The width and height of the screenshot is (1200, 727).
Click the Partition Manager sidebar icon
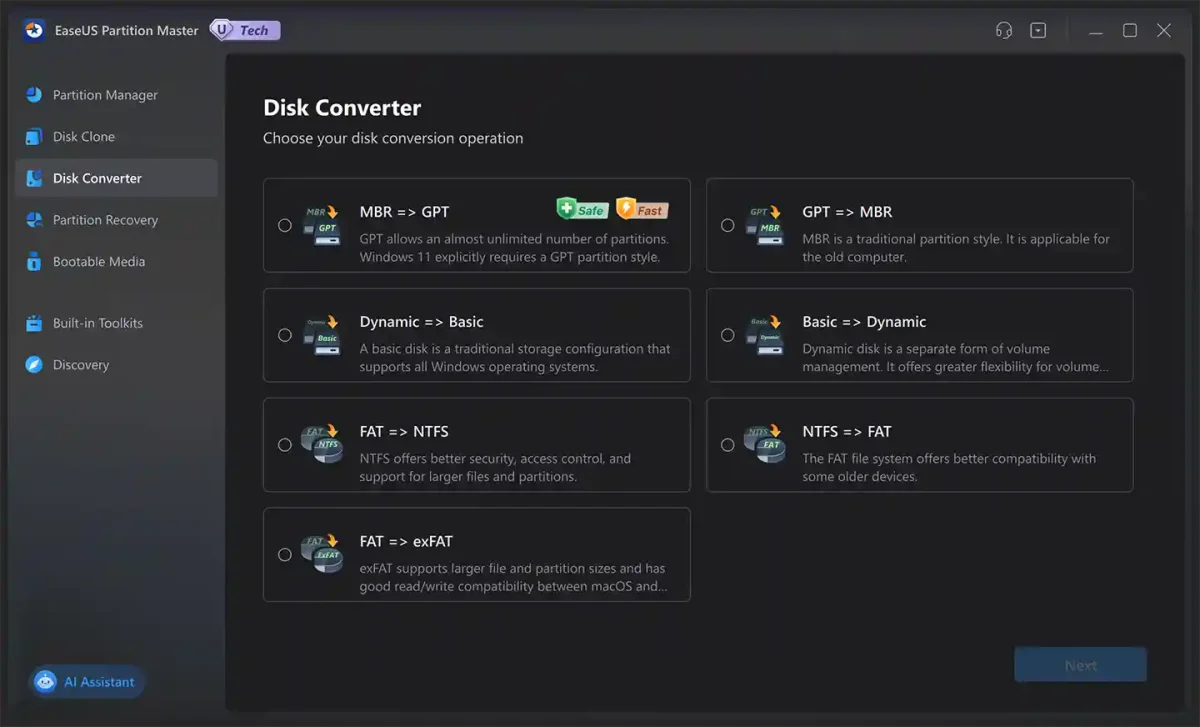34,95
